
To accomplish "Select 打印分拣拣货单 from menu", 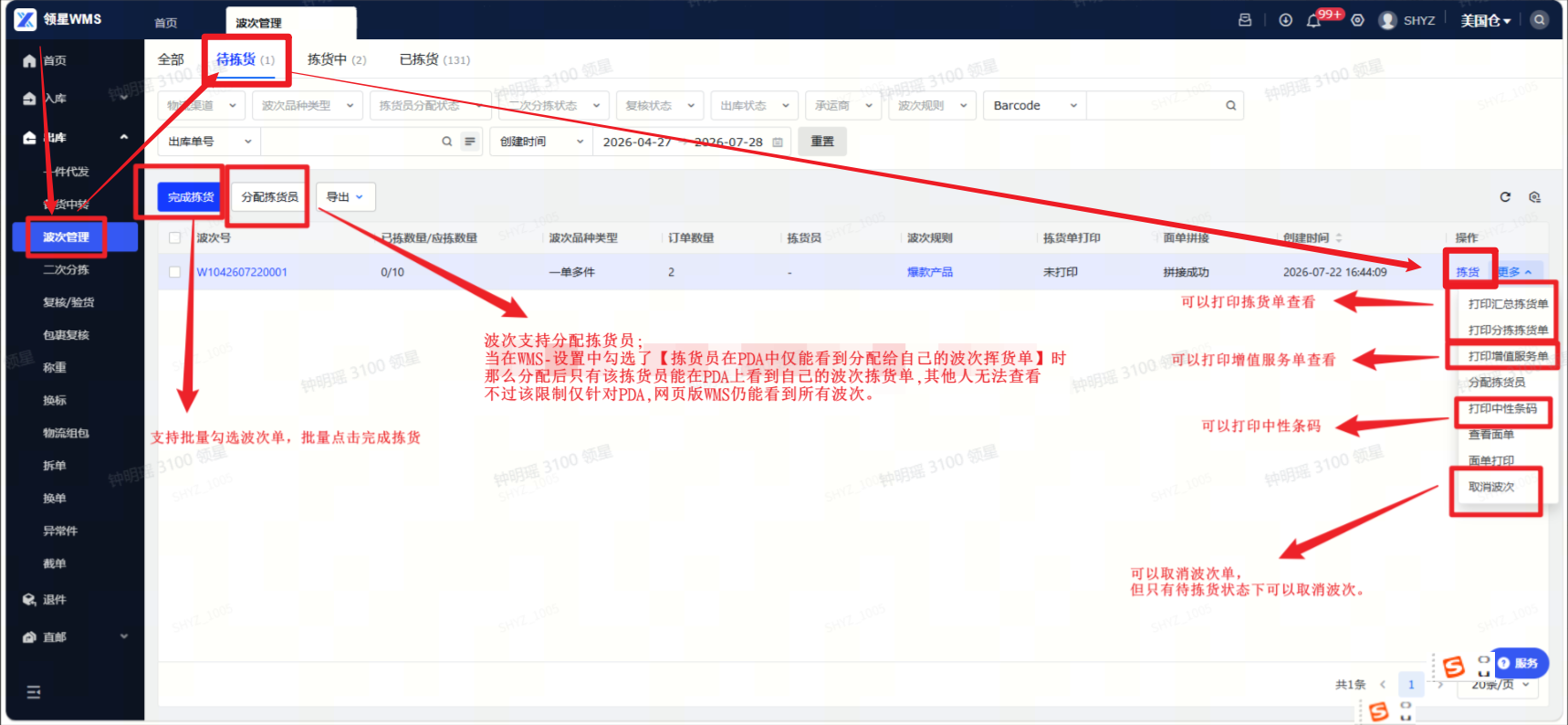I will 1508,331.
